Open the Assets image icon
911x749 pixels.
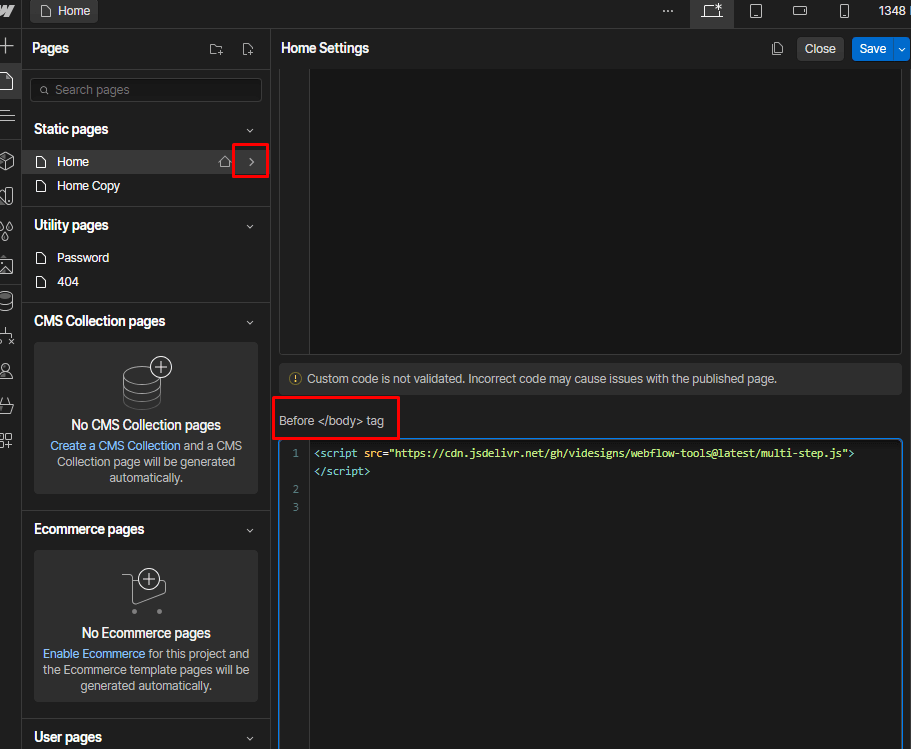click(6, 266)
